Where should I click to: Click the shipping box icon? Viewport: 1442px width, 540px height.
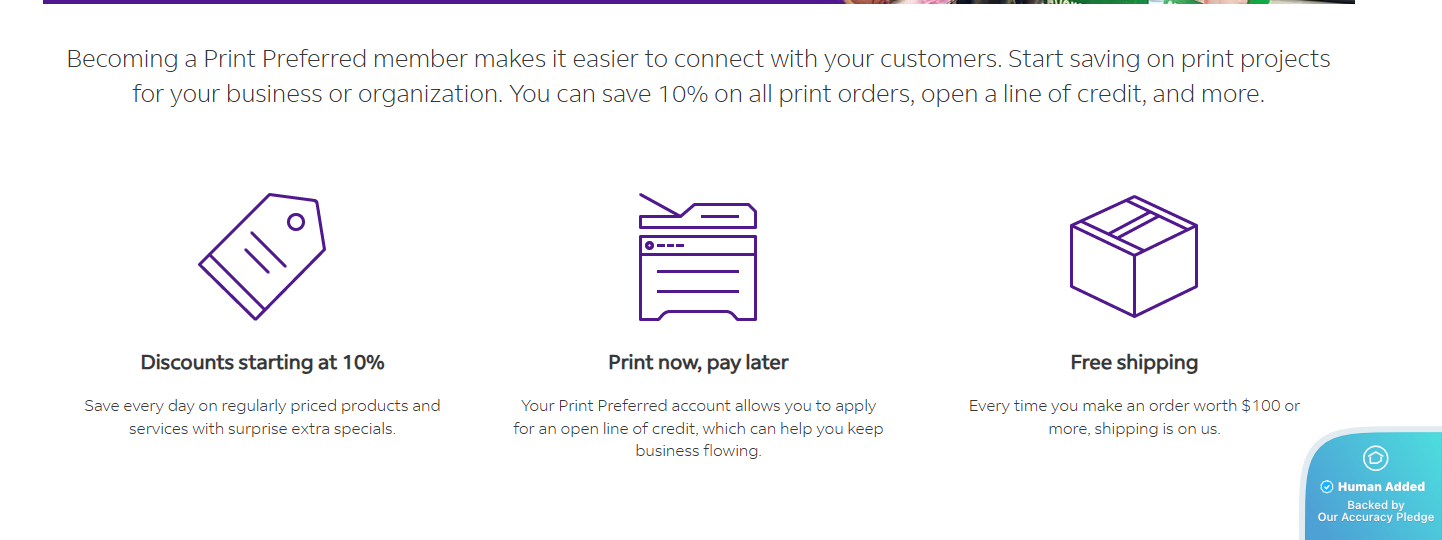[1133, 256]
